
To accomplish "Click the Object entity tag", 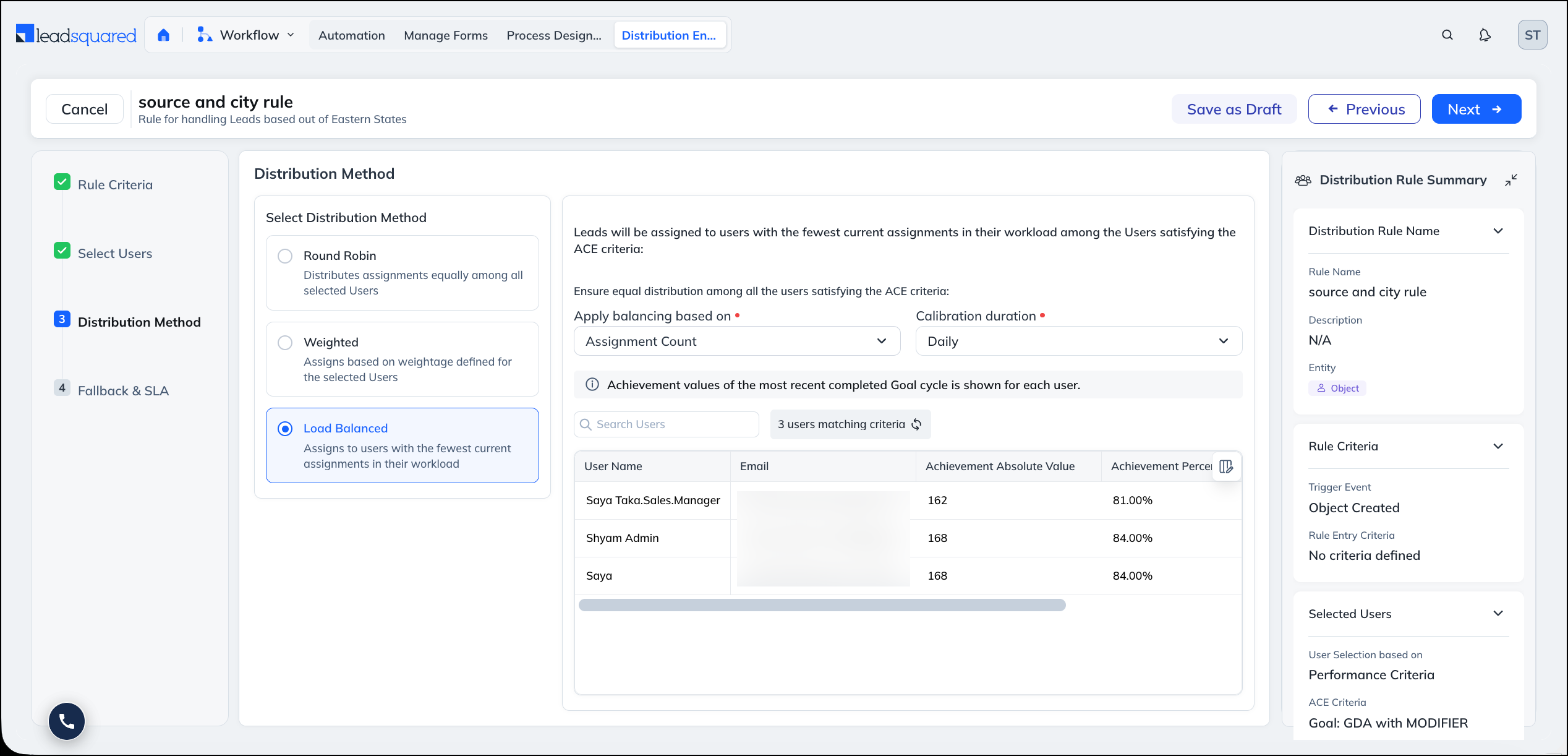I will click(x=1337, y=388).
